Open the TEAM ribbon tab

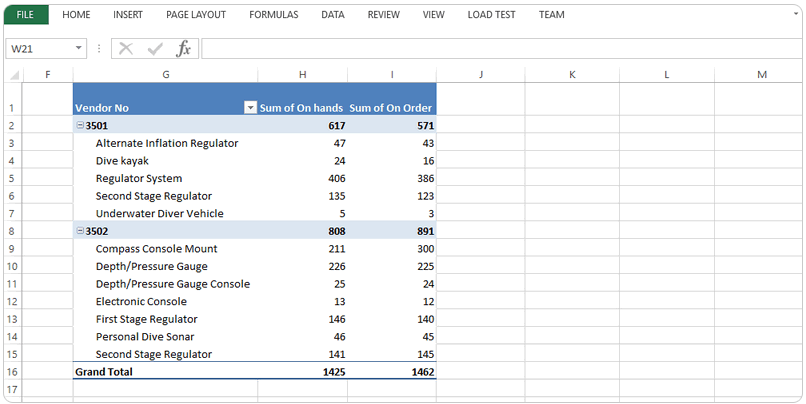[x=552, y=15]
